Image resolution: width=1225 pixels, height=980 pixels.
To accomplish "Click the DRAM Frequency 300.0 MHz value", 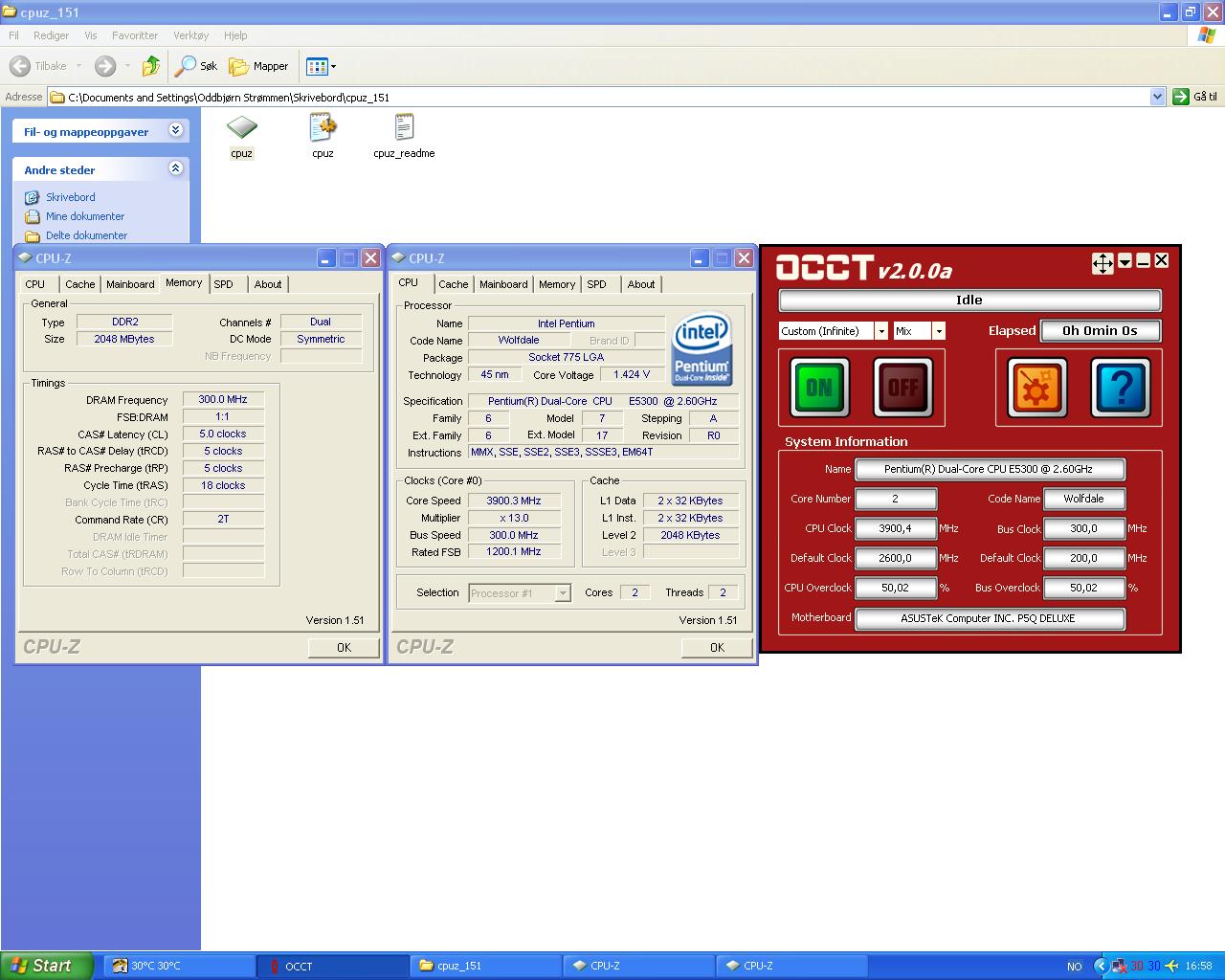I will point(223,400).
